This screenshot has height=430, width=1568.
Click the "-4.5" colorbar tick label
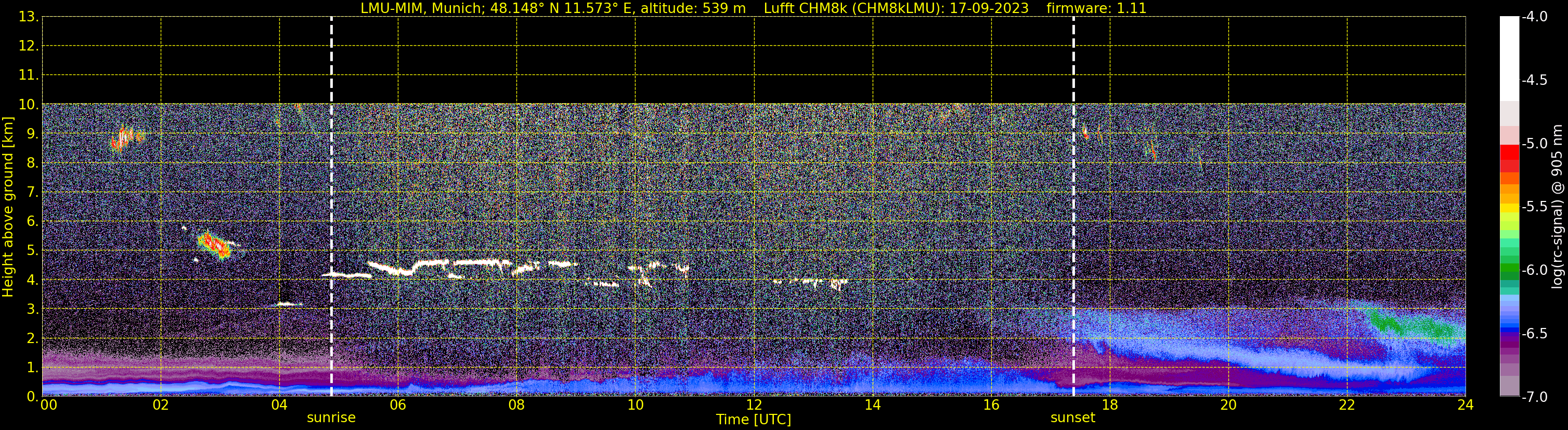point(1535,80)
